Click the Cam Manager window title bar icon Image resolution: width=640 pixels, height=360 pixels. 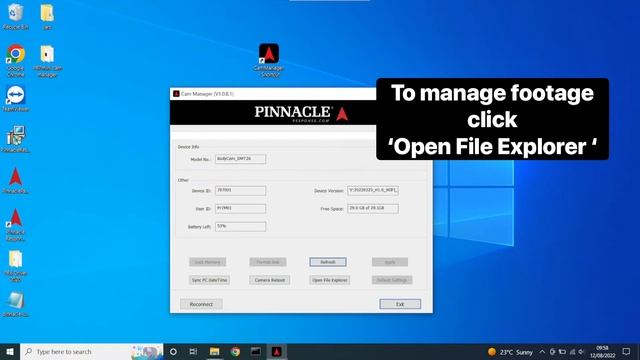pos(176,94)
